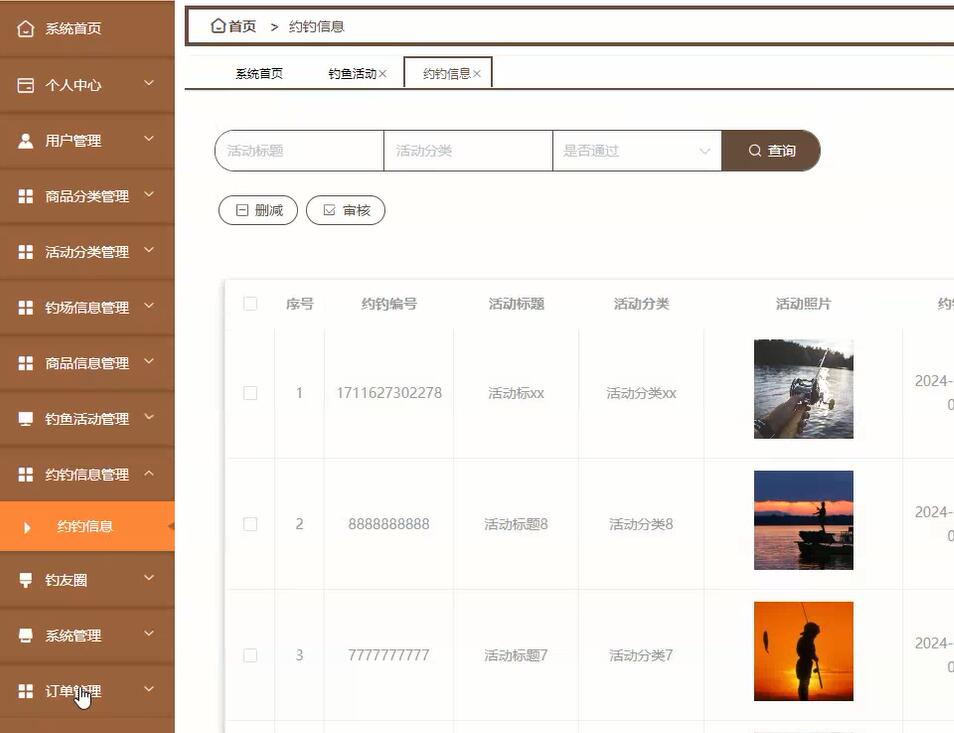Image resolution: width=954 pixels, height=733 pixels.
Task: Click the magnifier icon in the 查询 button
Action: [756, 150]
